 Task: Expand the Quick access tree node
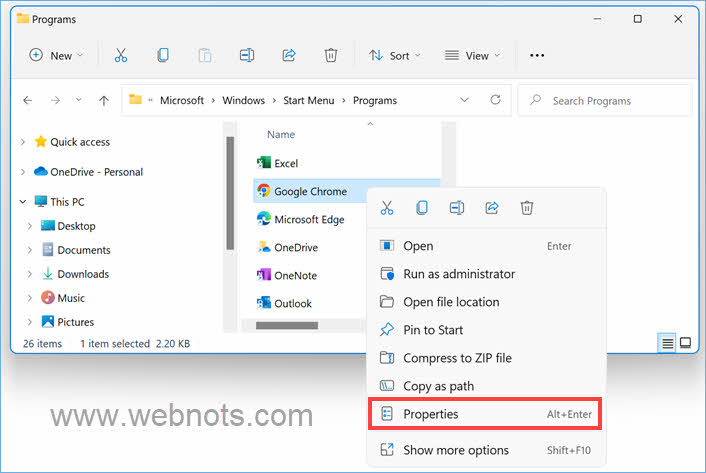pos(23,142)
